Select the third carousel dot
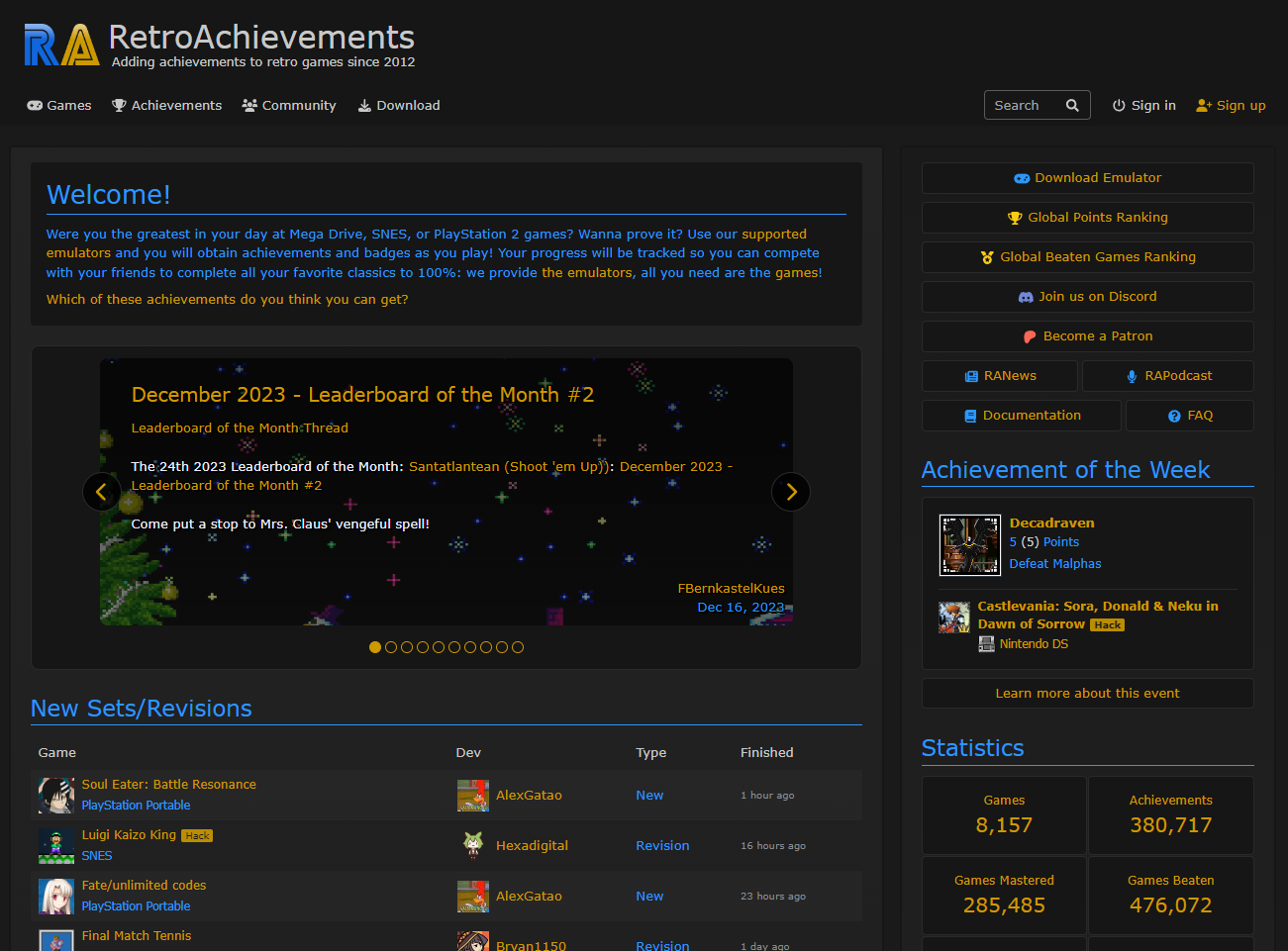This screenshot has width=1288, height=951. tap(407, 647)
